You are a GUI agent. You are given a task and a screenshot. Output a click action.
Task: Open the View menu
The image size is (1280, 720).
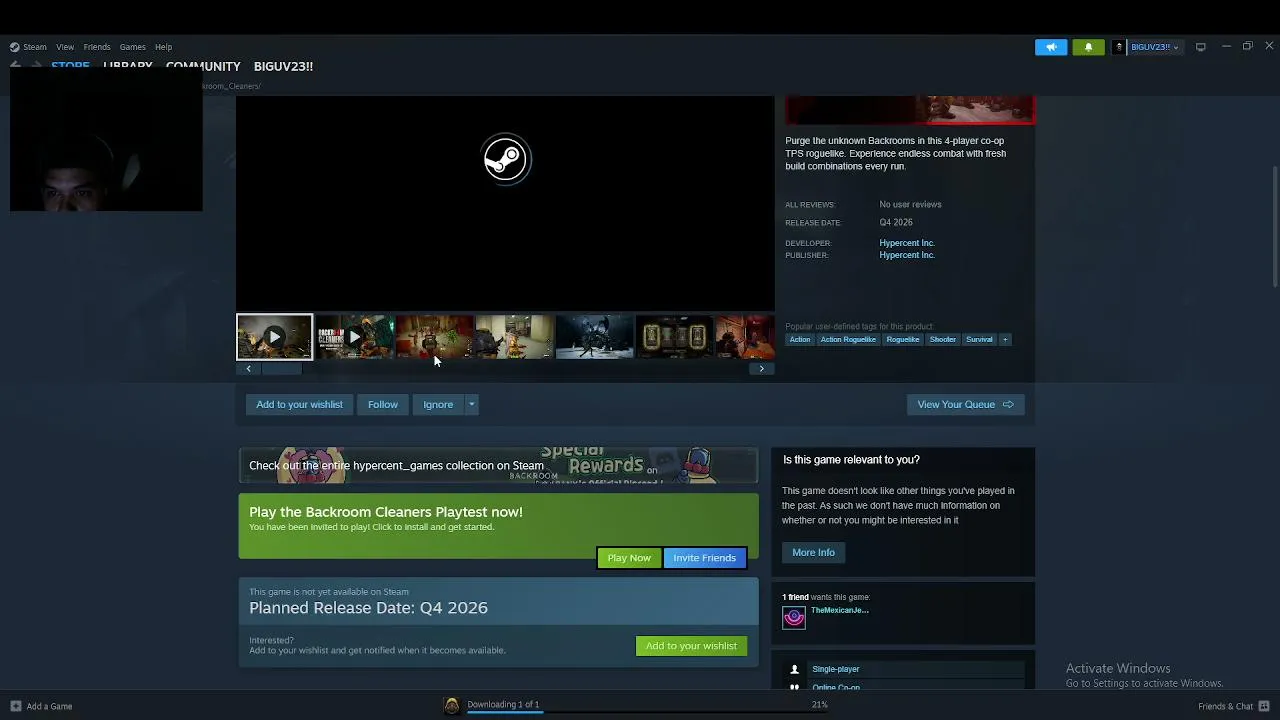pyautogui.click(x=65, y=47)
